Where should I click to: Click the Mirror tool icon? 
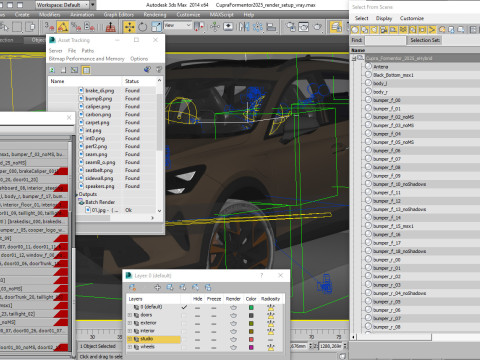pos(244,26)
